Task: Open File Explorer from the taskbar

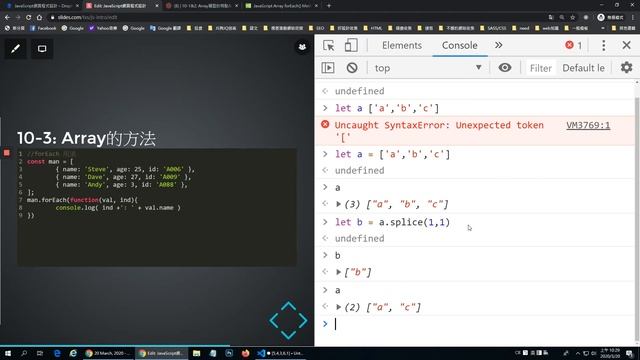Action: (196, 353)
